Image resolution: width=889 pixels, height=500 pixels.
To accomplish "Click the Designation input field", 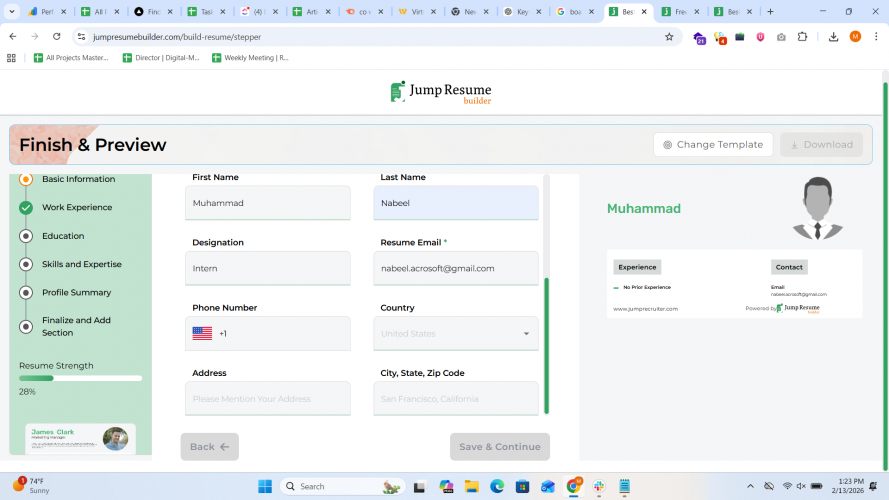I will pos(268,268).
